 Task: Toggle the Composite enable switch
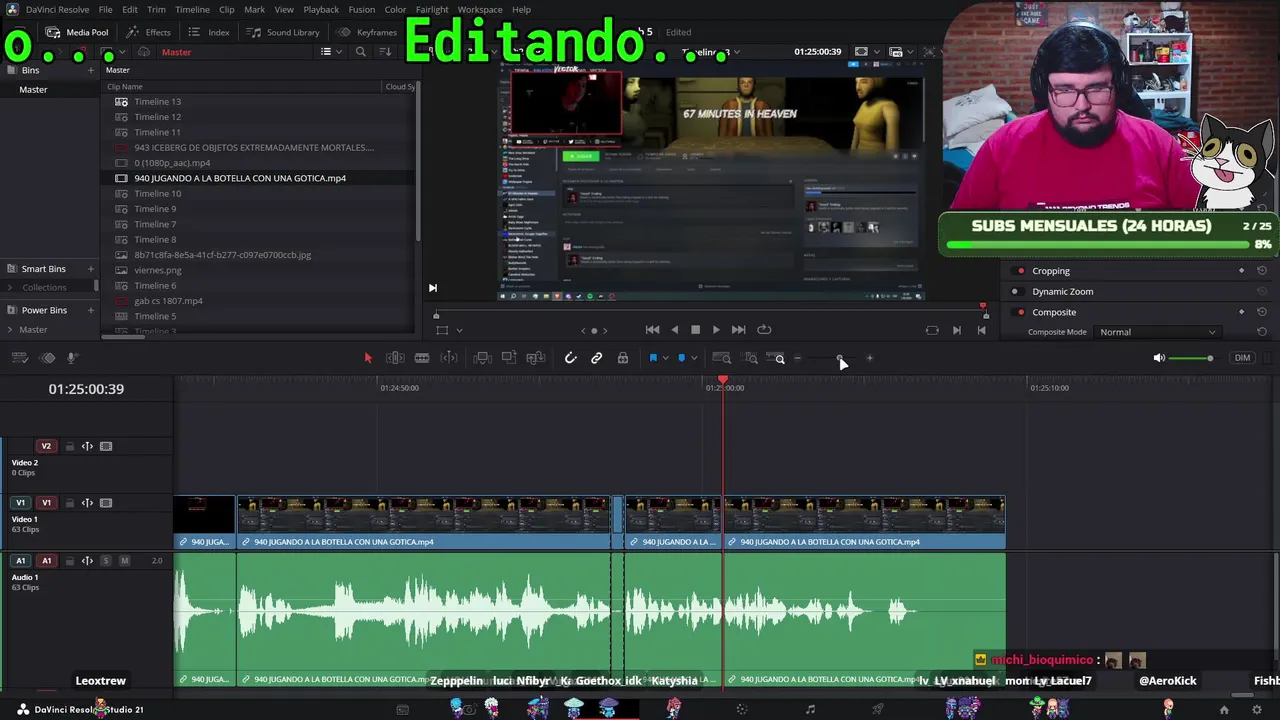(1020, 312)
